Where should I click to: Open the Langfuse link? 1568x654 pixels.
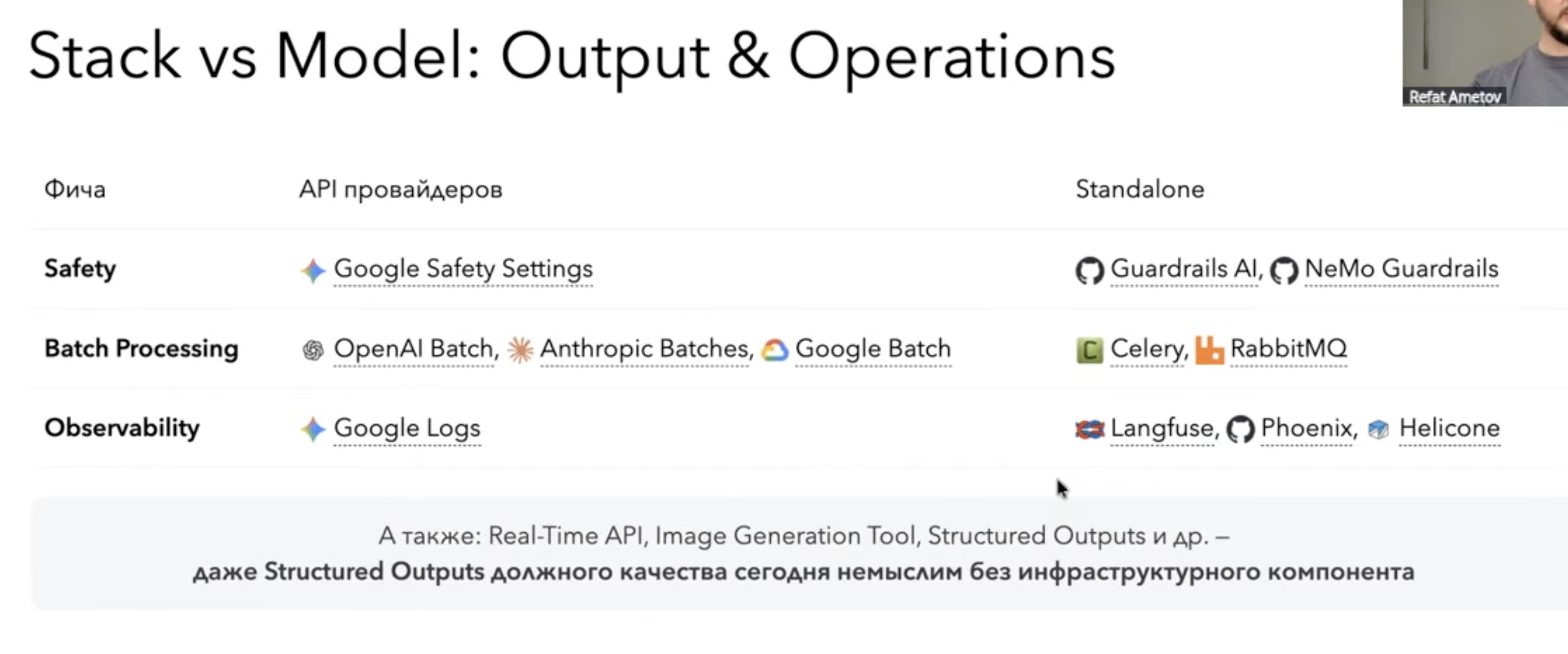tap(1162, 428)
